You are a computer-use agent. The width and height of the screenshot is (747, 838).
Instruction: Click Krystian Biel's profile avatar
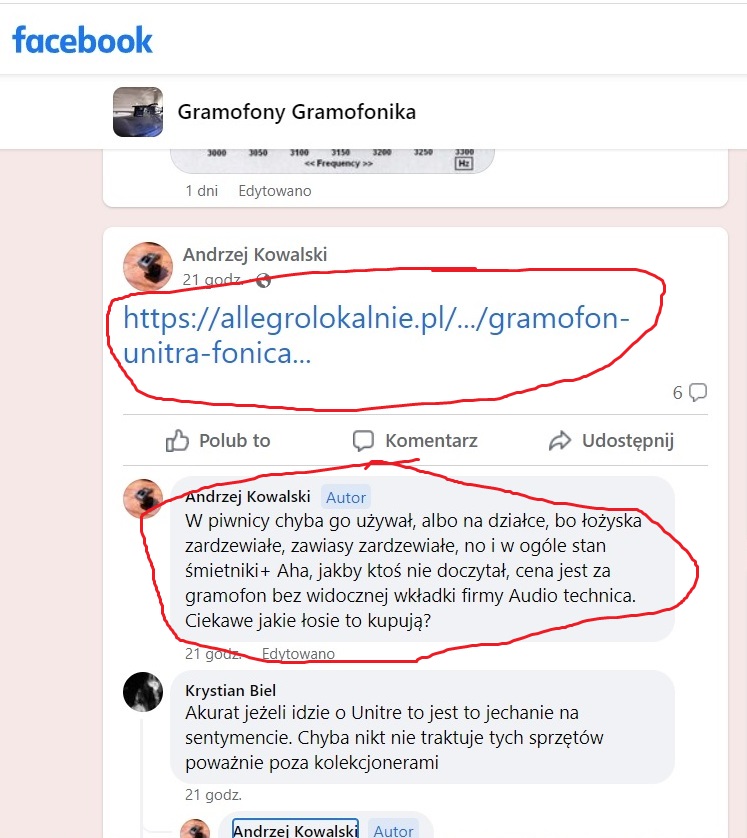pos(143,691)
